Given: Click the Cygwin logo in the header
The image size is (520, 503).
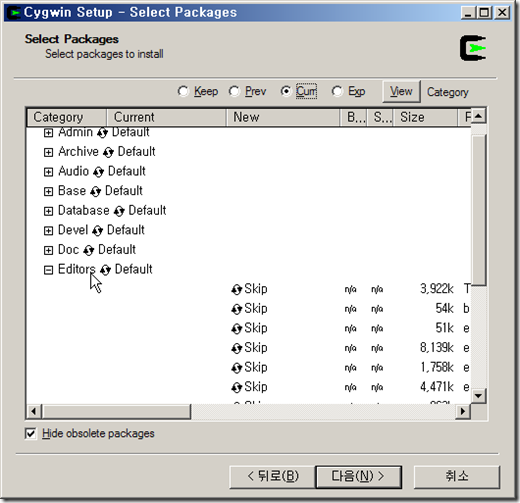Looking at the screenshot, I should pos(473,48).
